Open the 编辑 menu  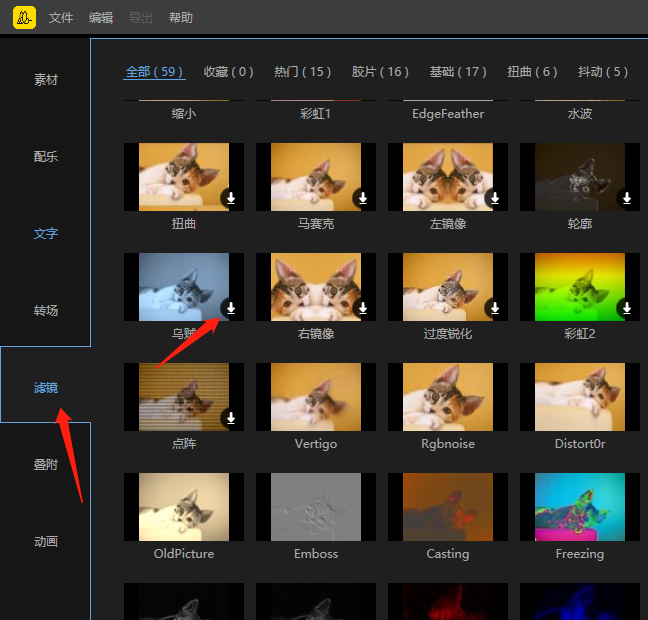[x=101, y=18]
